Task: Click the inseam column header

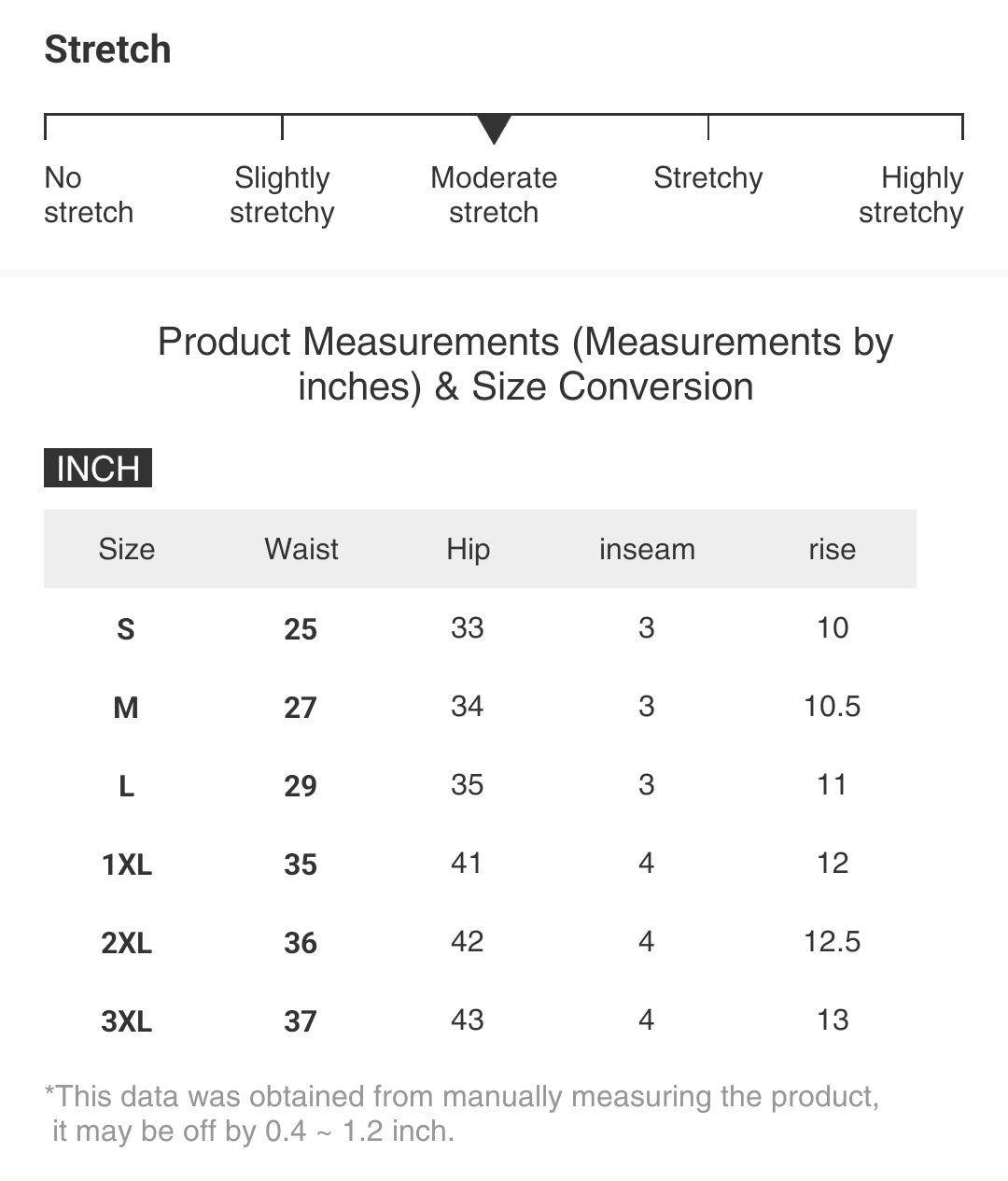Action: pos(647,549)
